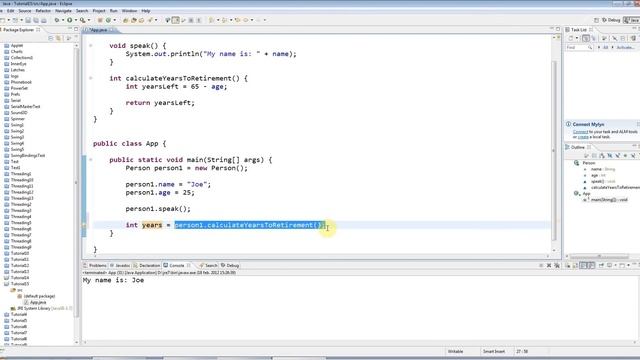Click the Remove All Terminated Launches icon
The height and width of the screenshot is (360, 640).
pos(557,265)
